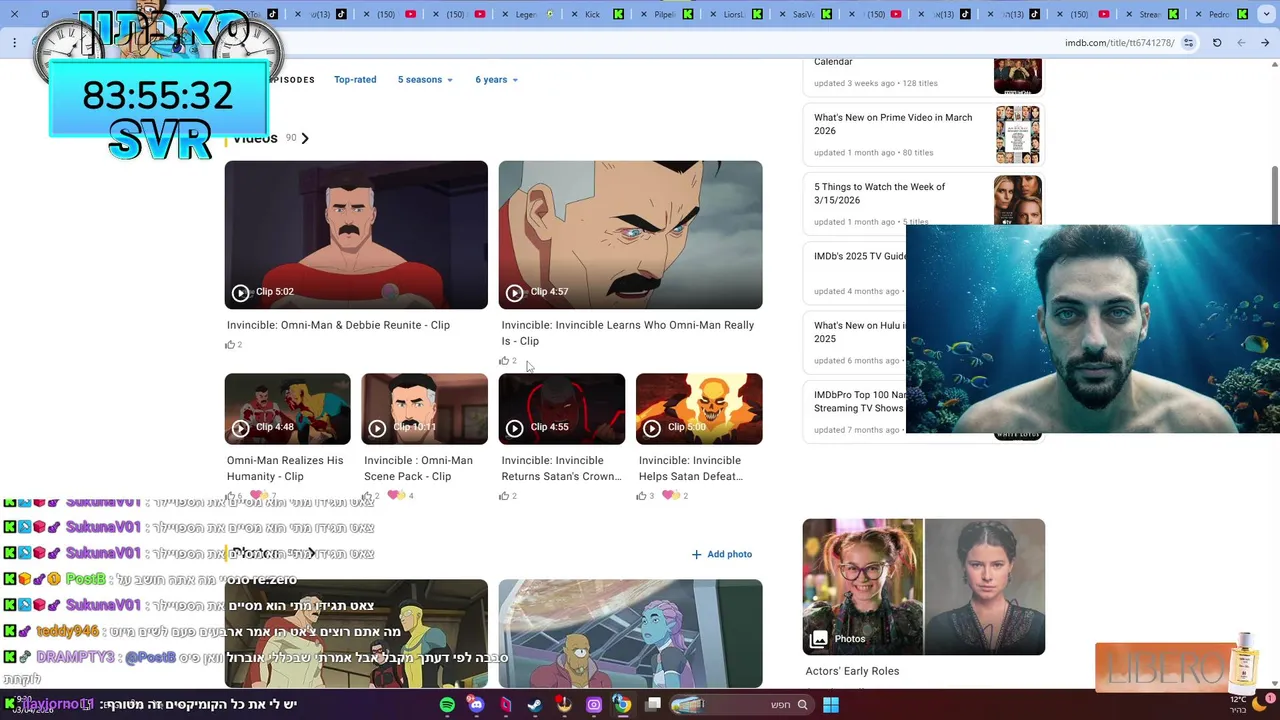Click thumbs-up under Returns Satan's Crown clip

point(504,496)
